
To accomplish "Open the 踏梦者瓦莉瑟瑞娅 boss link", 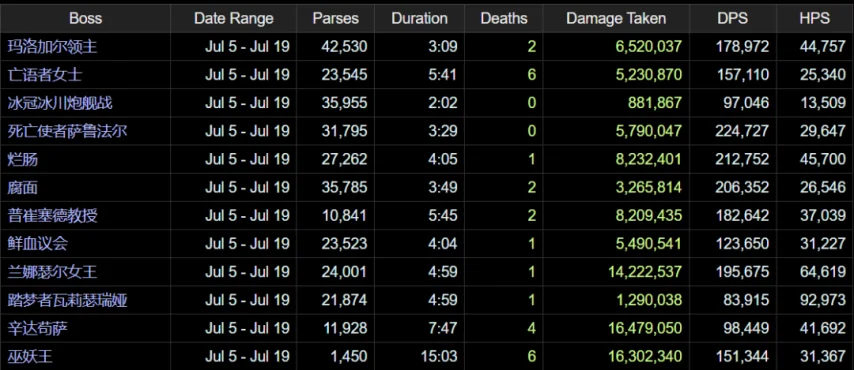I will pos(68,300).
